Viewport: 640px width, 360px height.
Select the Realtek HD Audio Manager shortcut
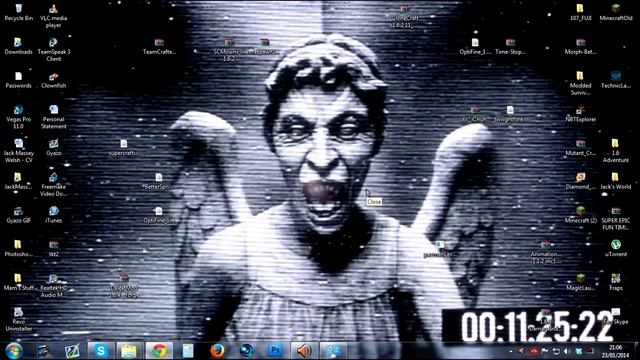pyautogui.click(x=53, y=285)
